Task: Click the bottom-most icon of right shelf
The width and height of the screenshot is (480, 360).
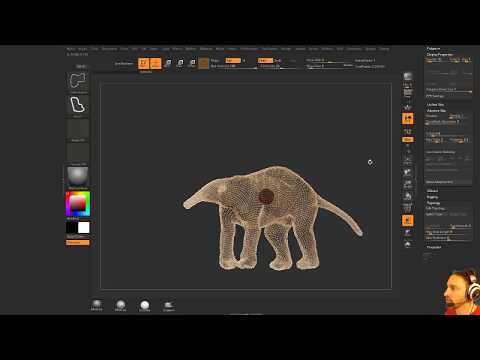Action: (407, 244)
